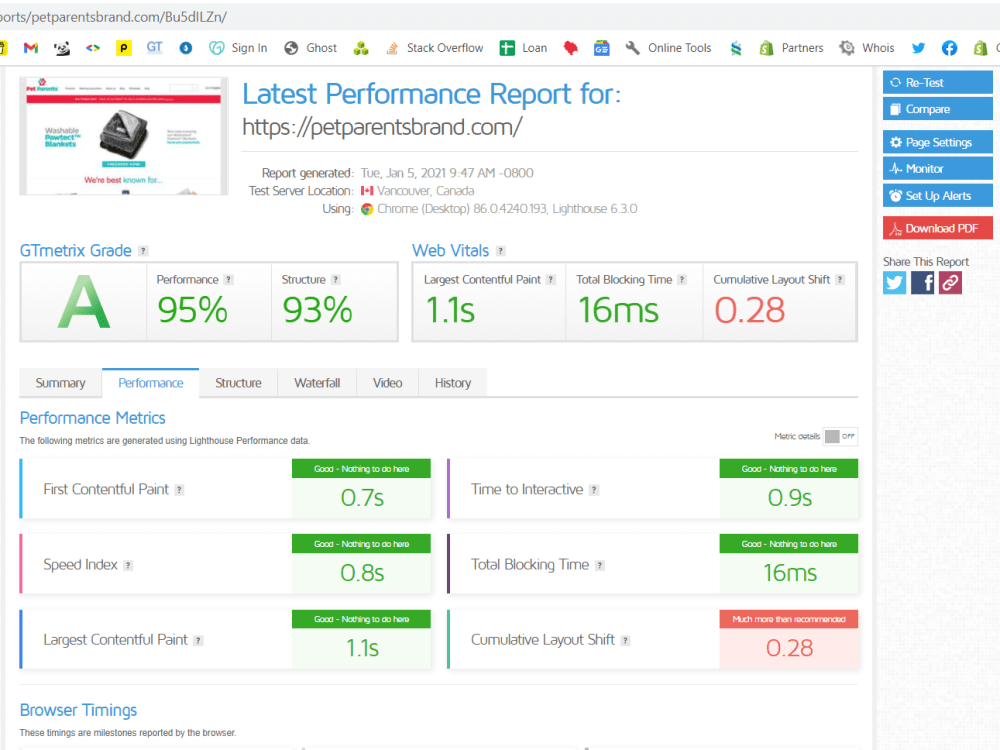Open the Ghost bookmark
1000x750 pixels.
click(311, 48)
